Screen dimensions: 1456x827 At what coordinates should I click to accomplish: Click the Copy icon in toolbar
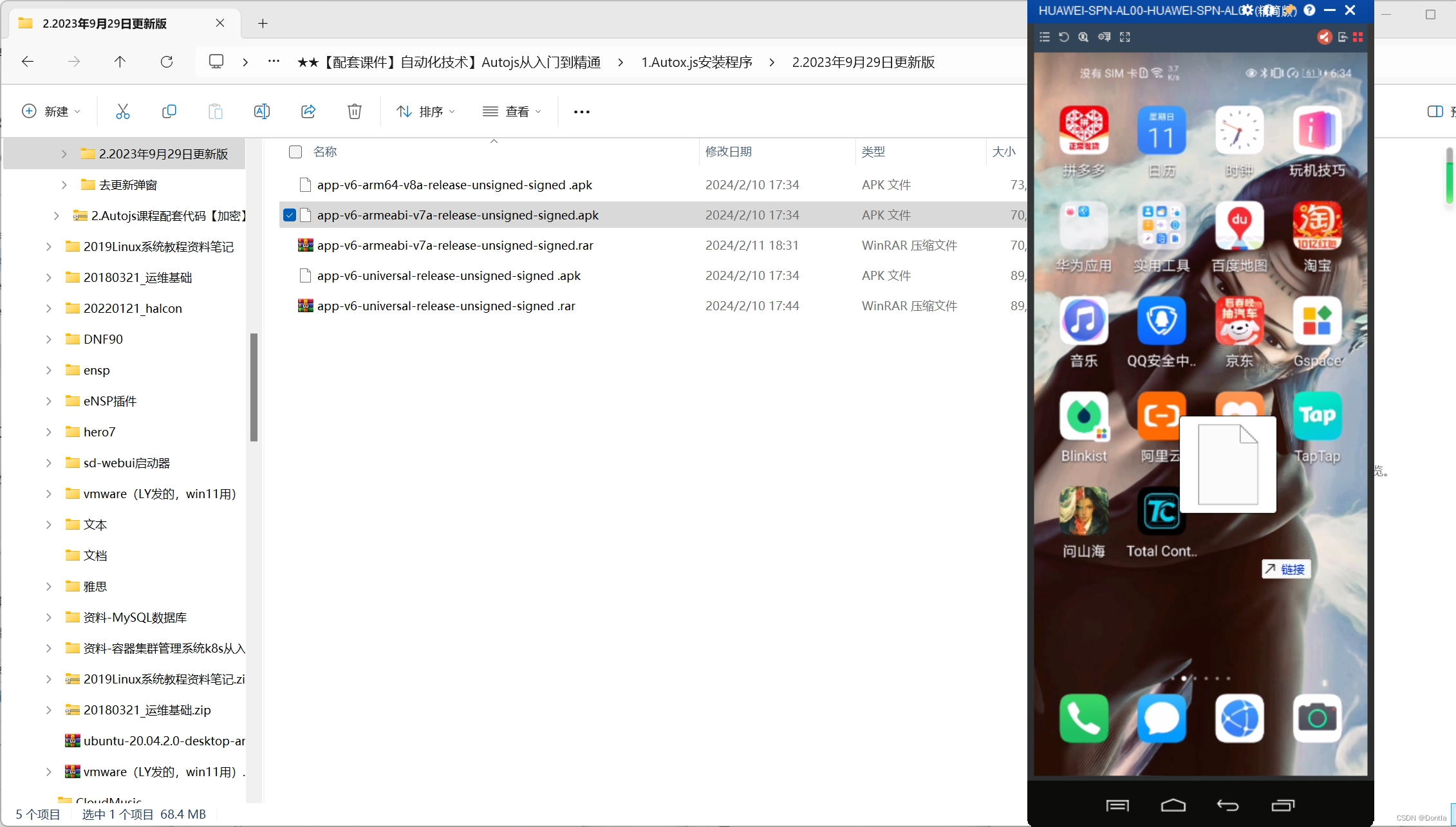pyautogui.click(x=169, y=111)
